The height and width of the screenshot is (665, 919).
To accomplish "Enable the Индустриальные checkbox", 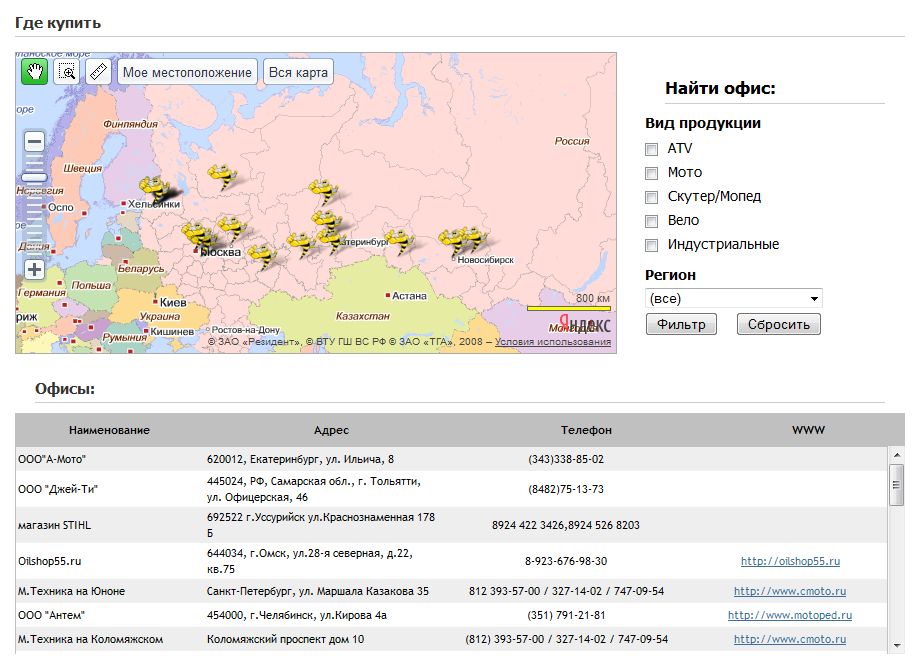I will [x=650, y=245].
